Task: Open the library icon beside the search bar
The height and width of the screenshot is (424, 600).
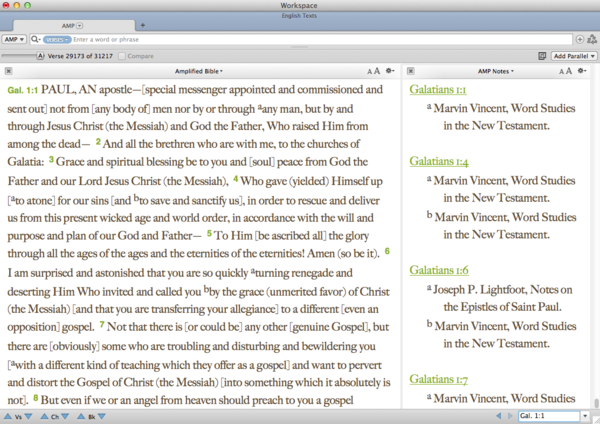Action: [x=592, y=39]
